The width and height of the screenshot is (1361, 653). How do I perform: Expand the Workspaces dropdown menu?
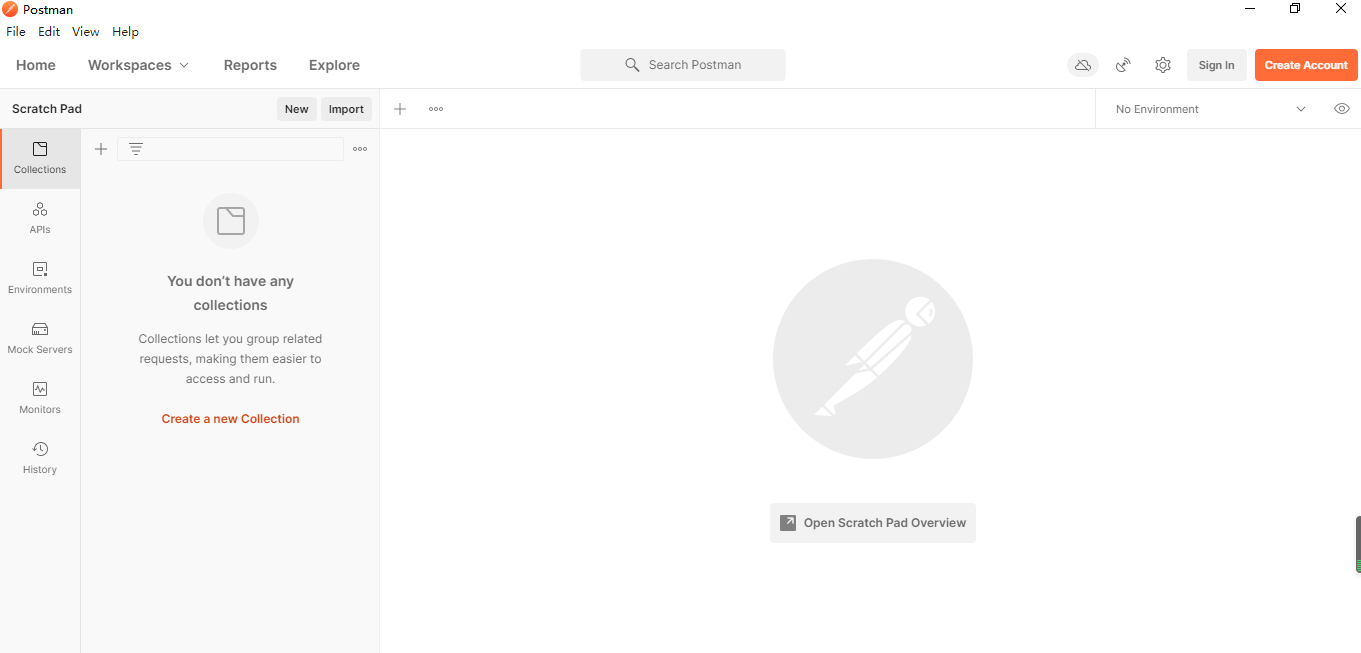(x=138, y=65)
